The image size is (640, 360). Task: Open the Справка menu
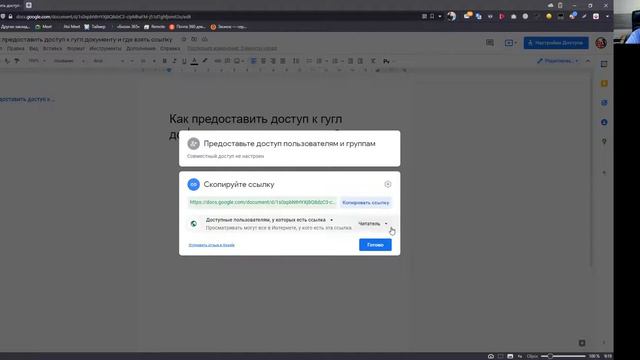(170, 49)
